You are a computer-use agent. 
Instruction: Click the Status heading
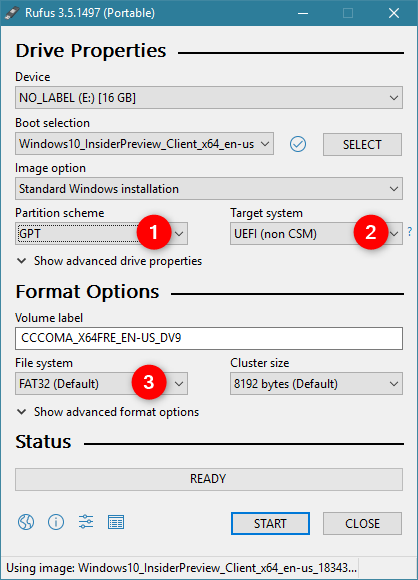tap(43, 442)
